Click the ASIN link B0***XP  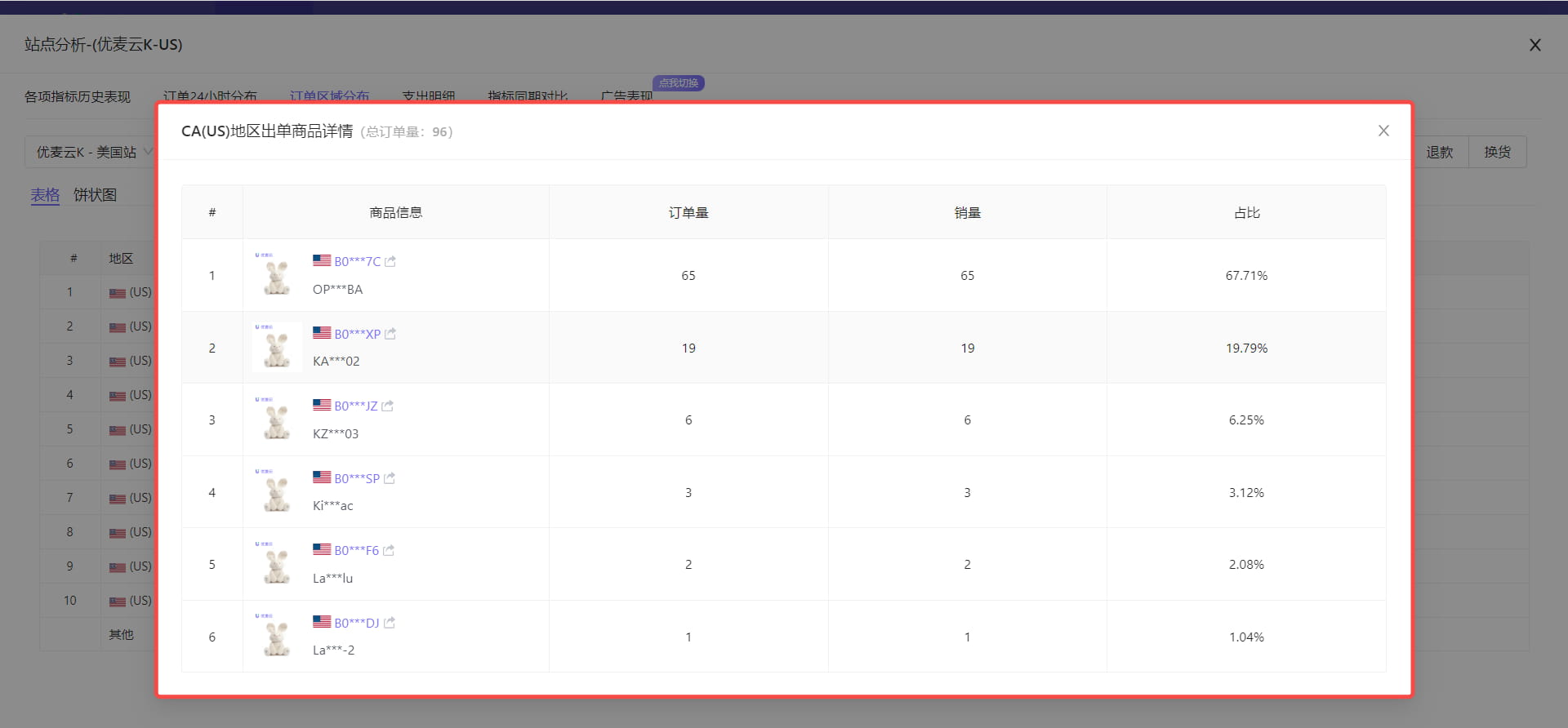click(x=357, y=334)
